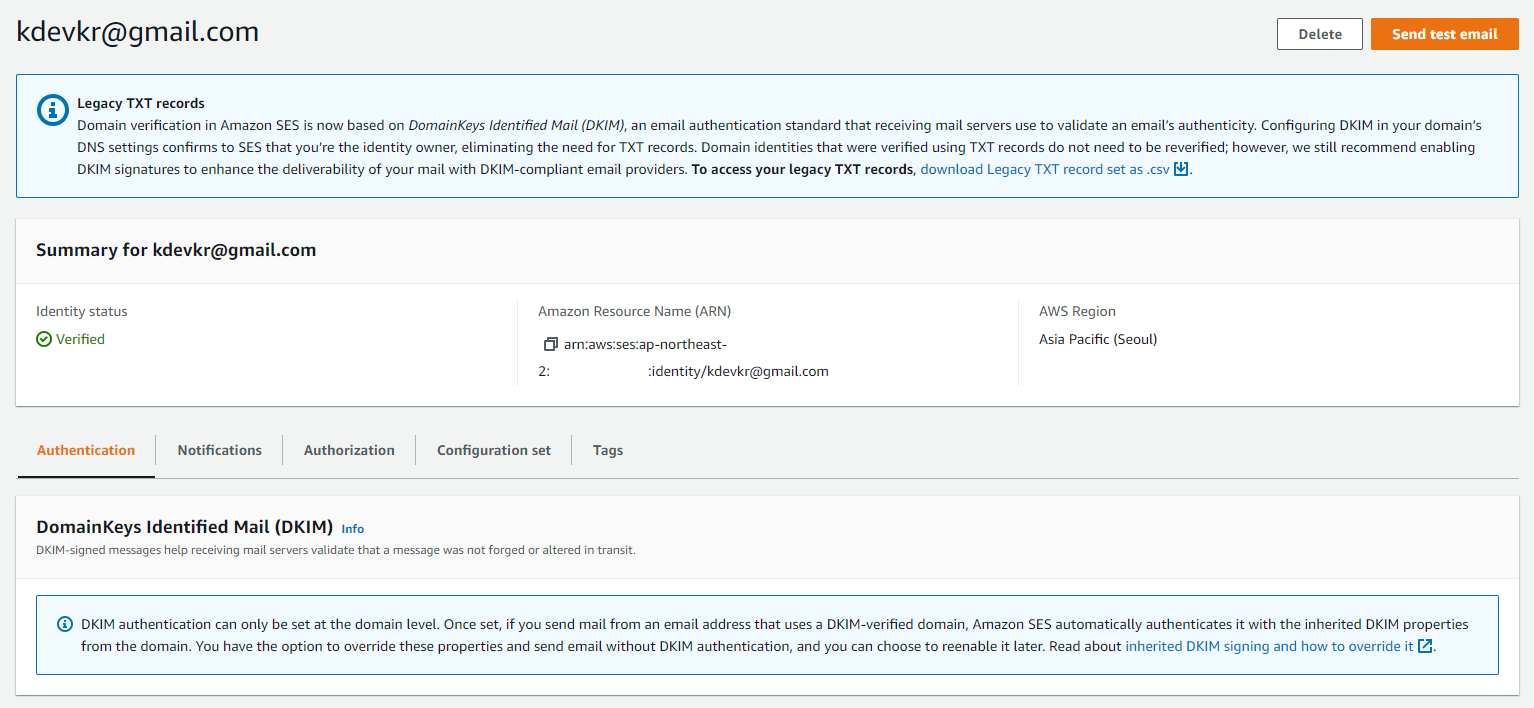Screen dimensions: 1534x708
Task: Download Legacy TXT record set as .csv
Action: click(1044, 170)
